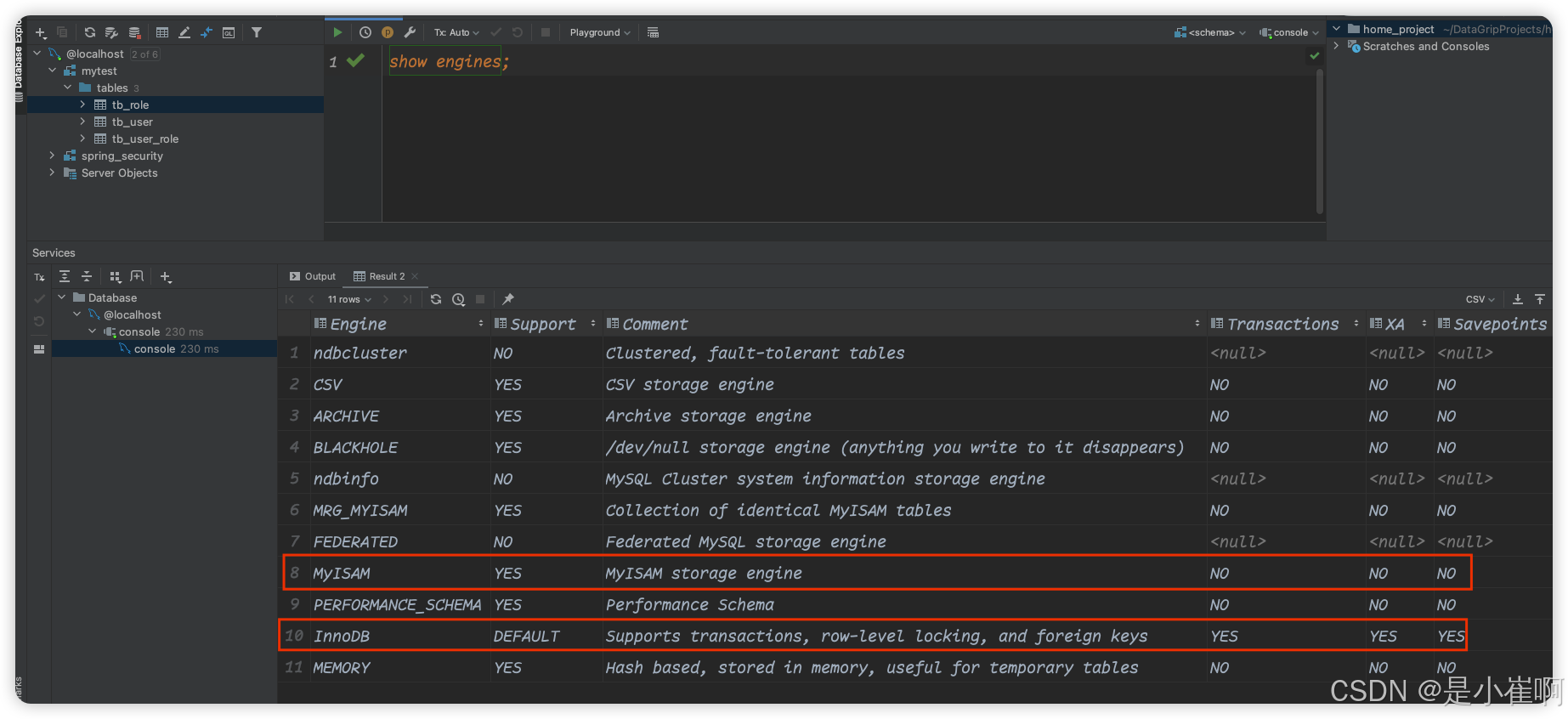The height and width of the screenshot is (719, 1568).
Task: Switch to the Output tab
Action: [x=313, y=276]
